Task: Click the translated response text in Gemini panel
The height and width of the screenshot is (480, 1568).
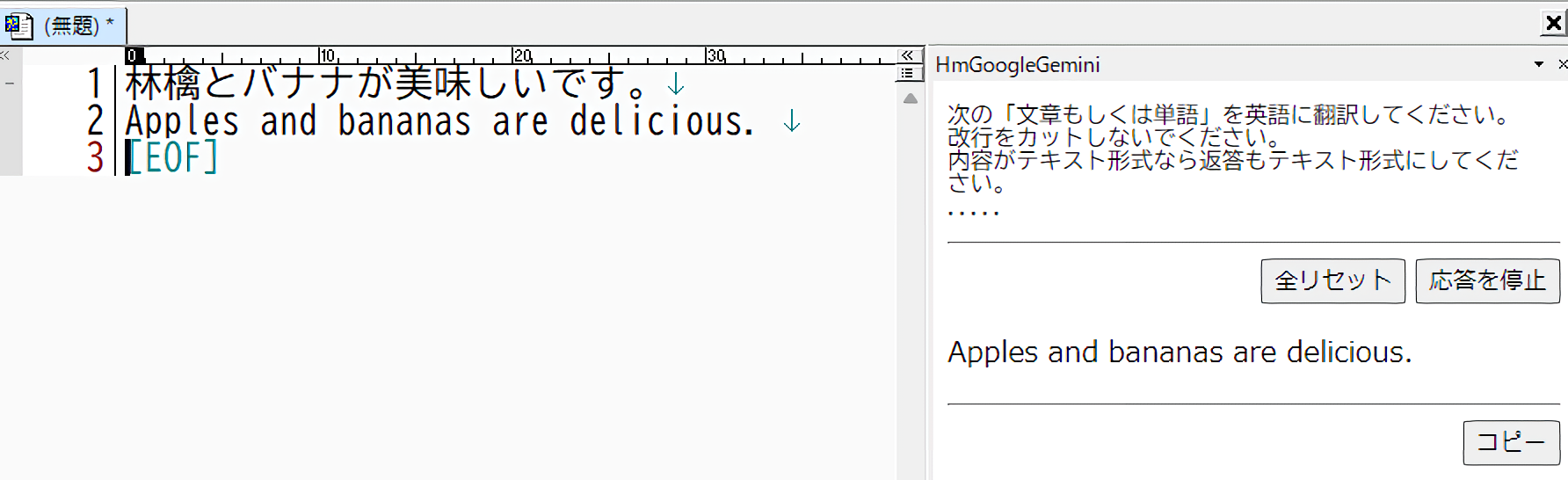Action: 1179,353
